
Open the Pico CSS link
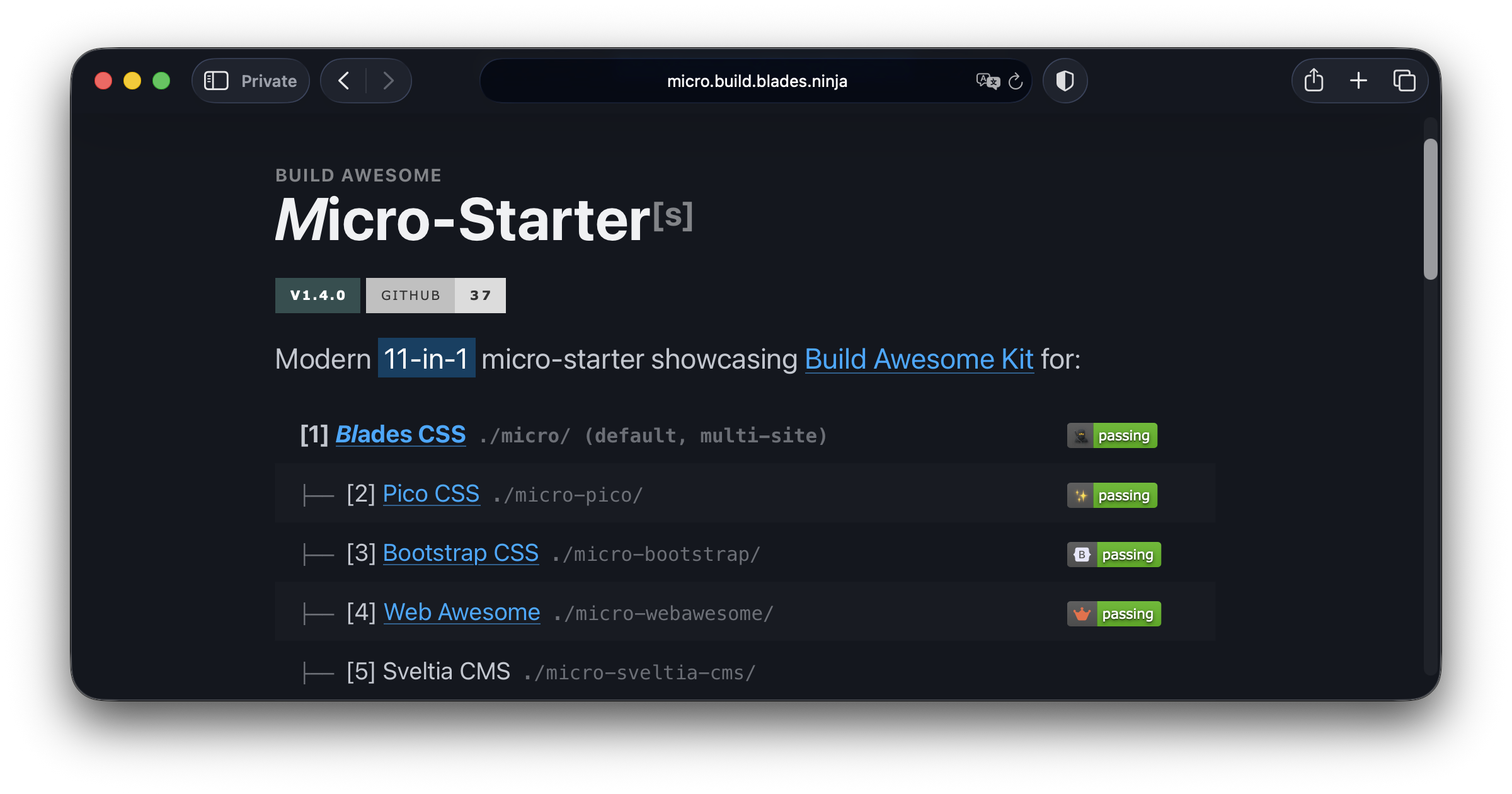pos(431,493)
